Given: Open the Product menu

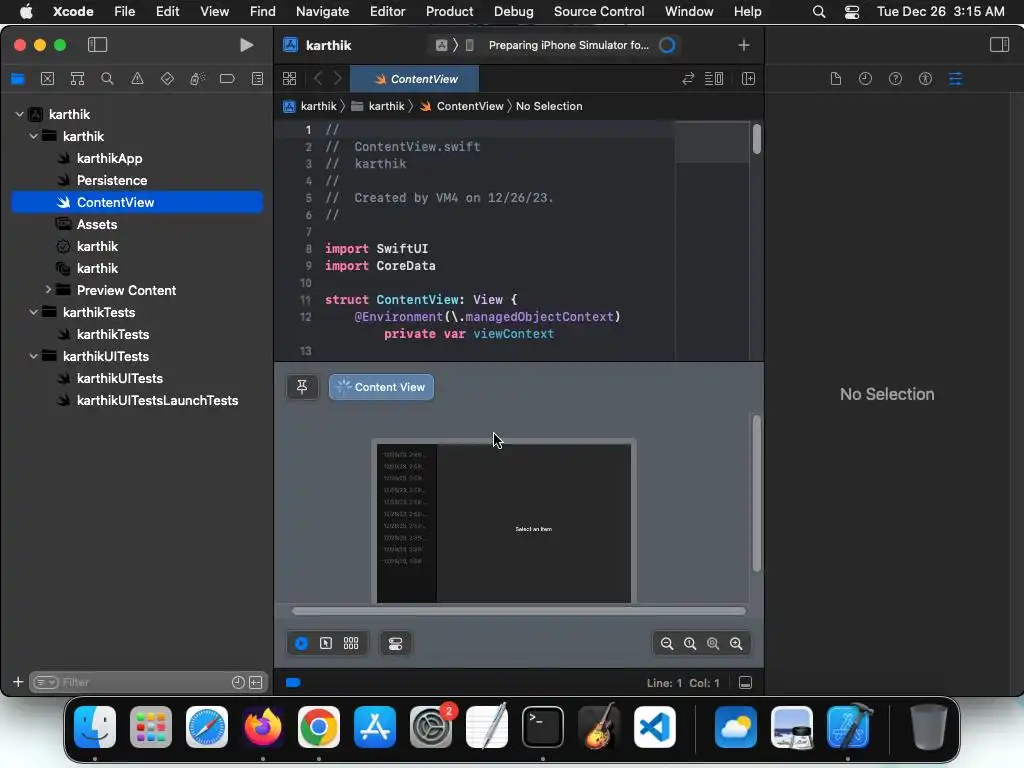Looking at the screenshot, I should [x=449, y=11].
